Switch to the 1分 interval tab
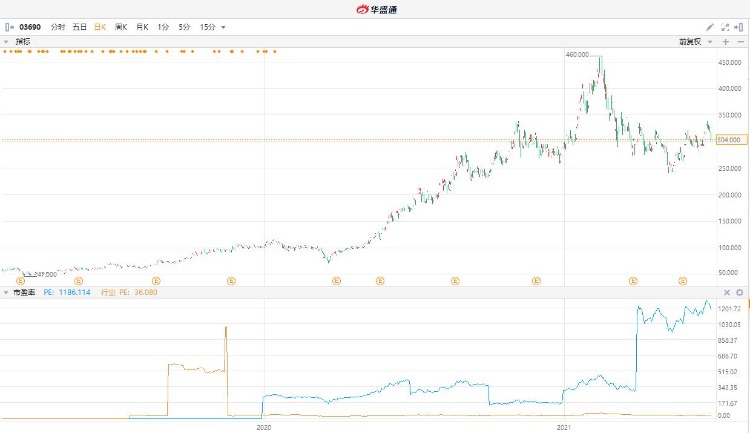The image size is (750, 433). [163, 27]
